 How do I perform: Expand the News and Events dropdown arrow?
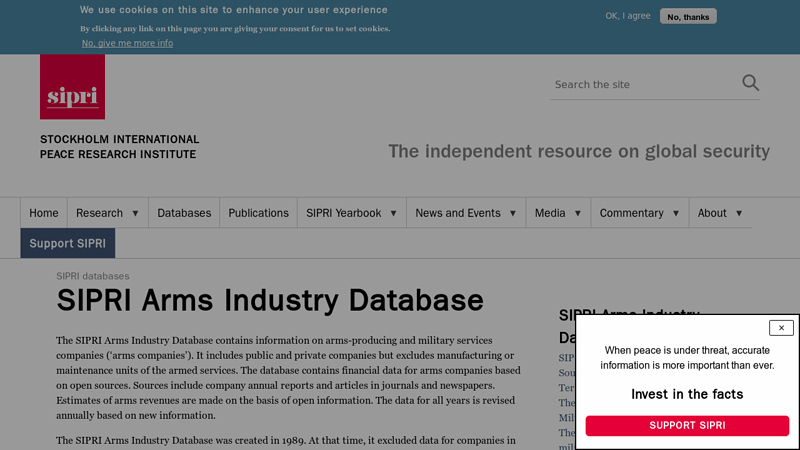513,213
